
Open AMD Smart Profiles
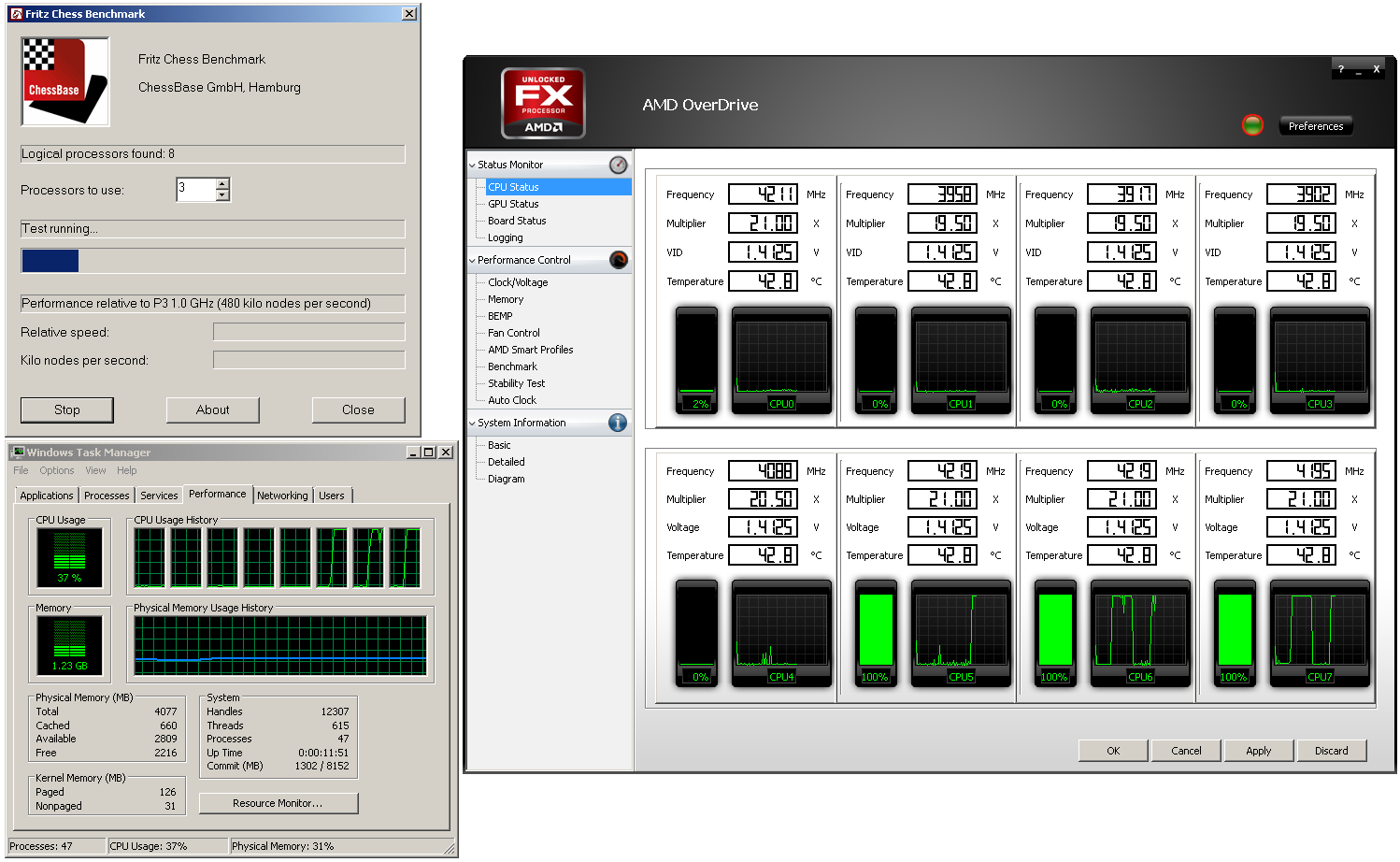[531, 350]
